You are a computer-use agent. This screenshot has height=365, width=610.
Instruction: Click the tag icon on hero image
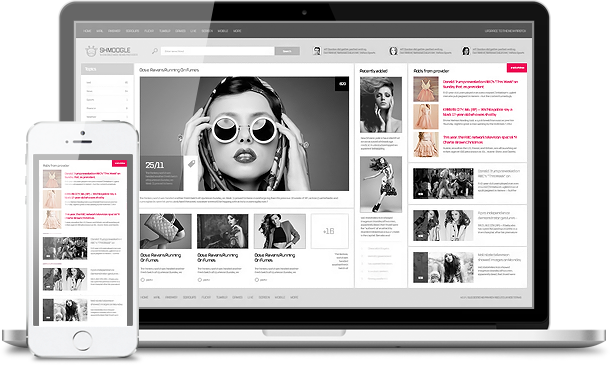click(x=191, y=163)
